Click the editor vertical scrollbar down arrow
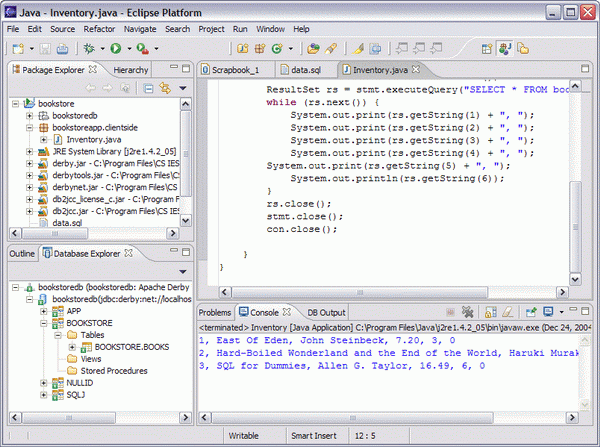 click(x=575, y=279)
